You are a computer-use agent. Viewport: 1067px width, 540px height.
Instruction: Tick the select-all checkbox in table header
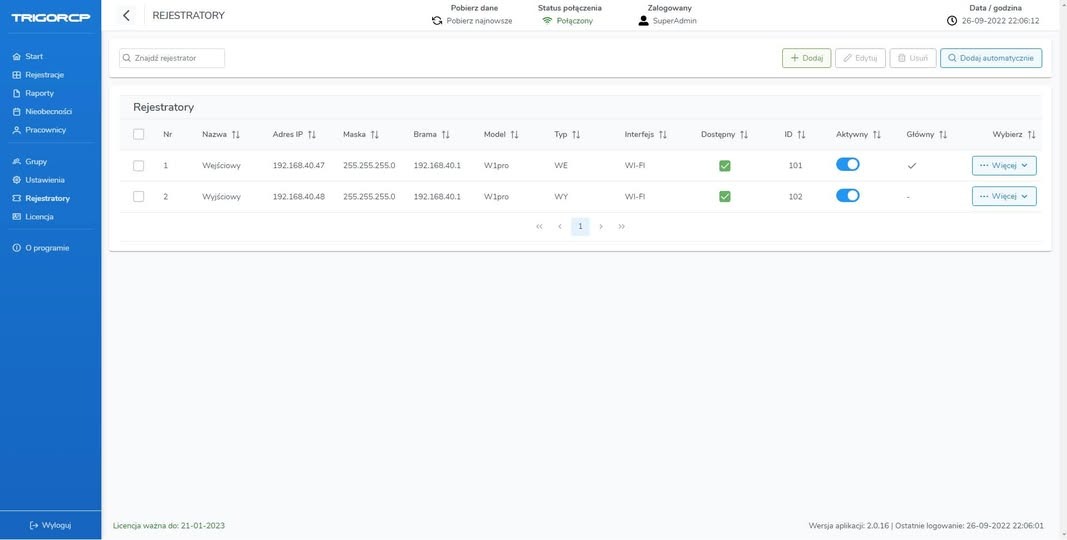point(139,135)
